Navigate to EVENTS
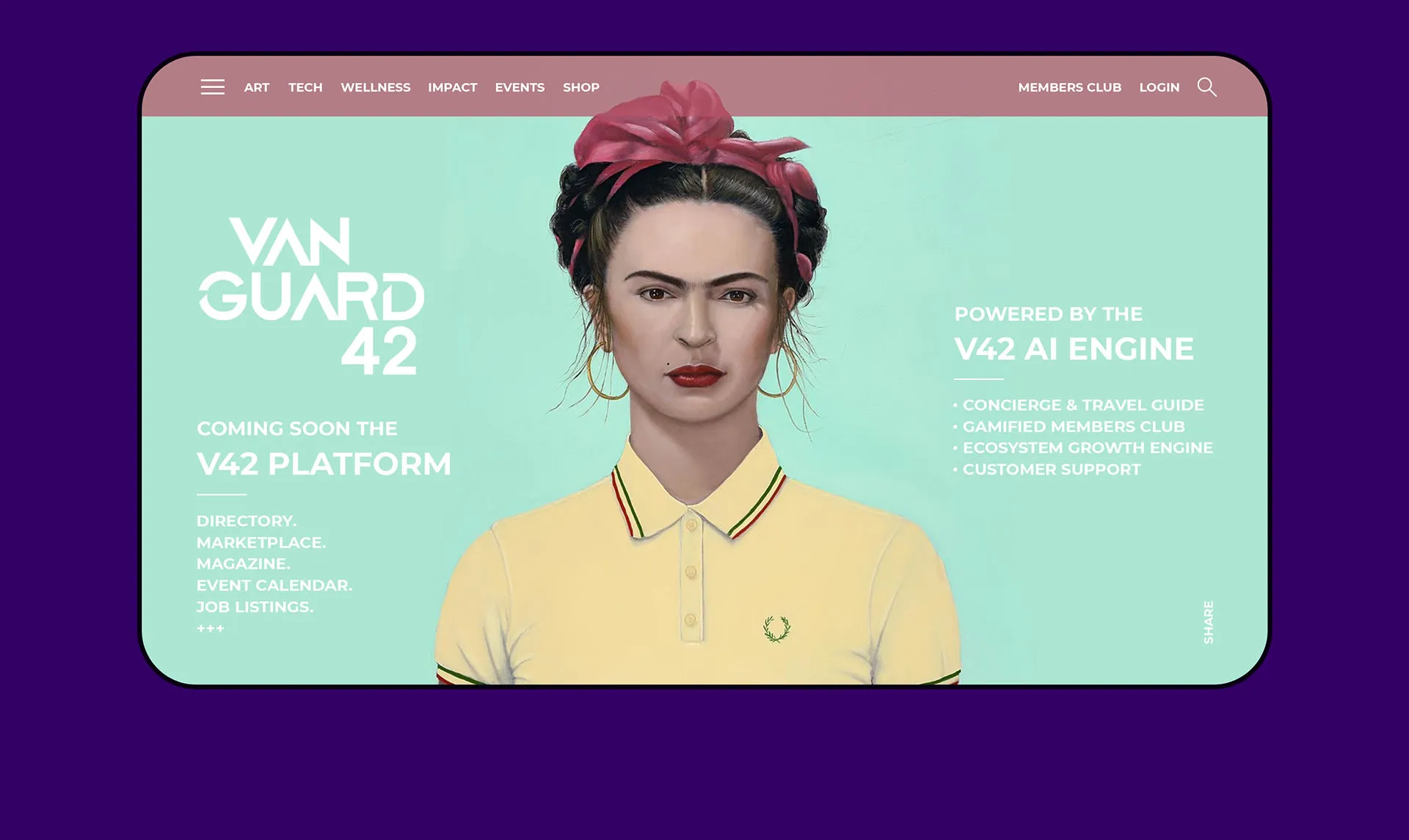1409x840 pixels. (x=520, y=87)
